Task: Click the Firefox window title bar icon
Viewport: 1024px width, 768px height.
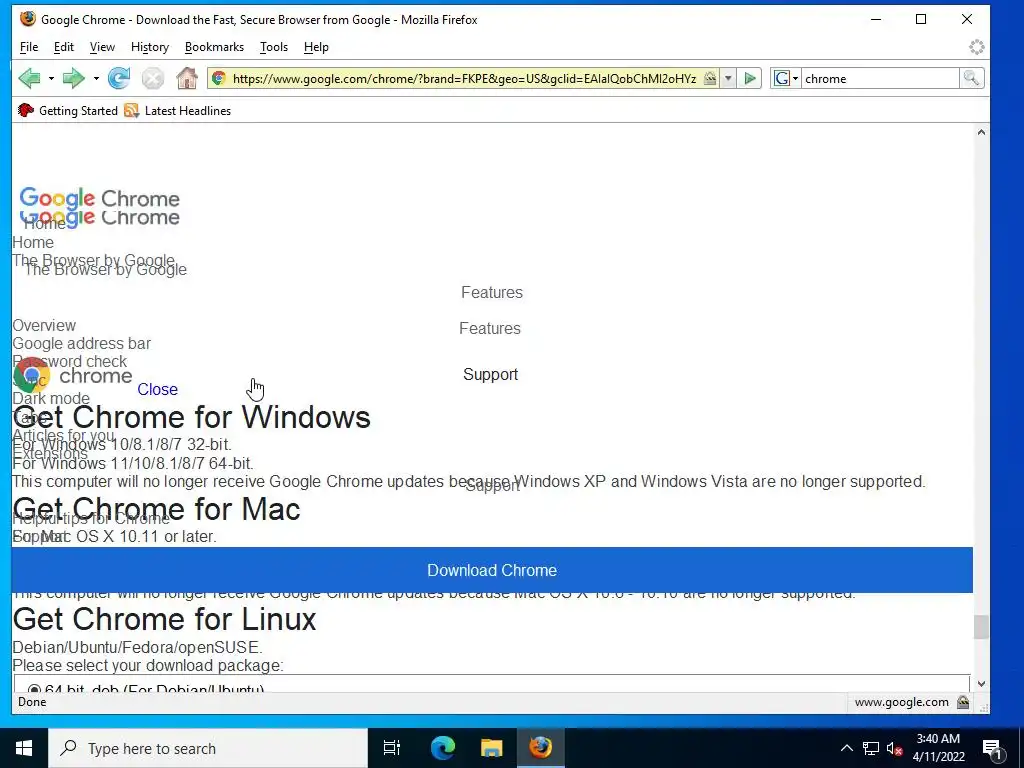Action: (27, 19)
